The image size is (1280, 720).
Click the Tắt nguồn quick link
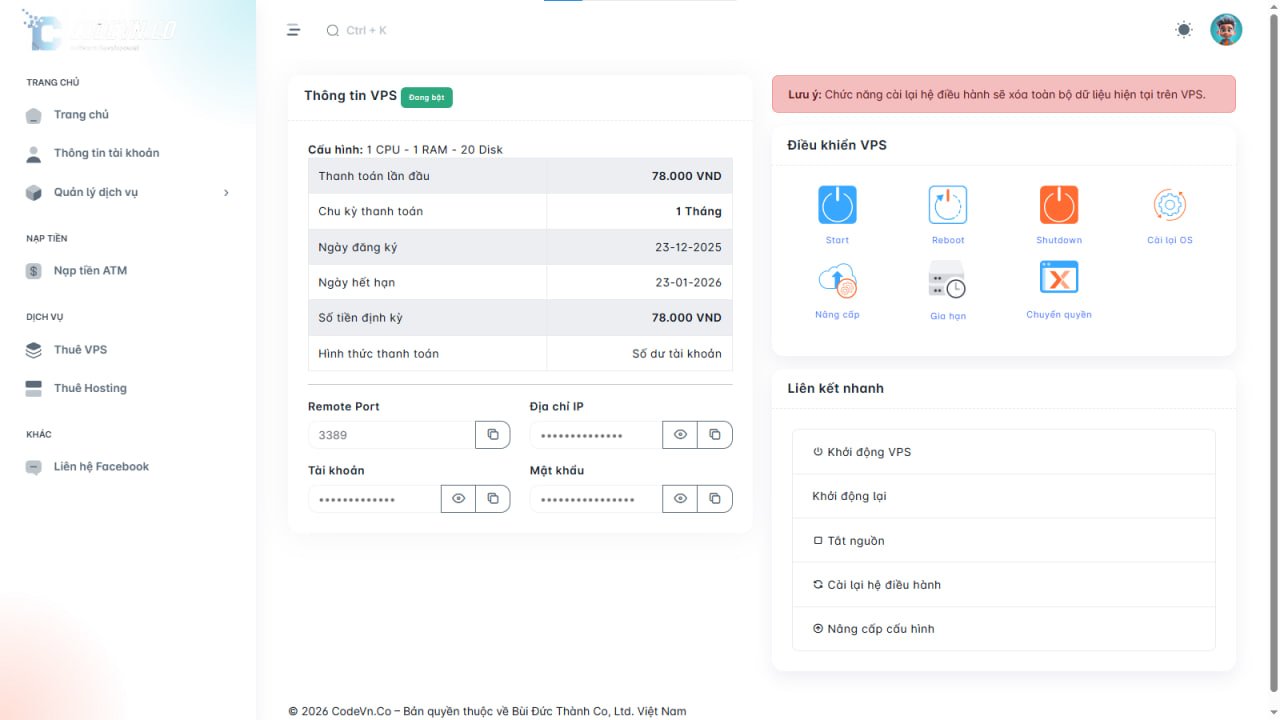(855, 541)
